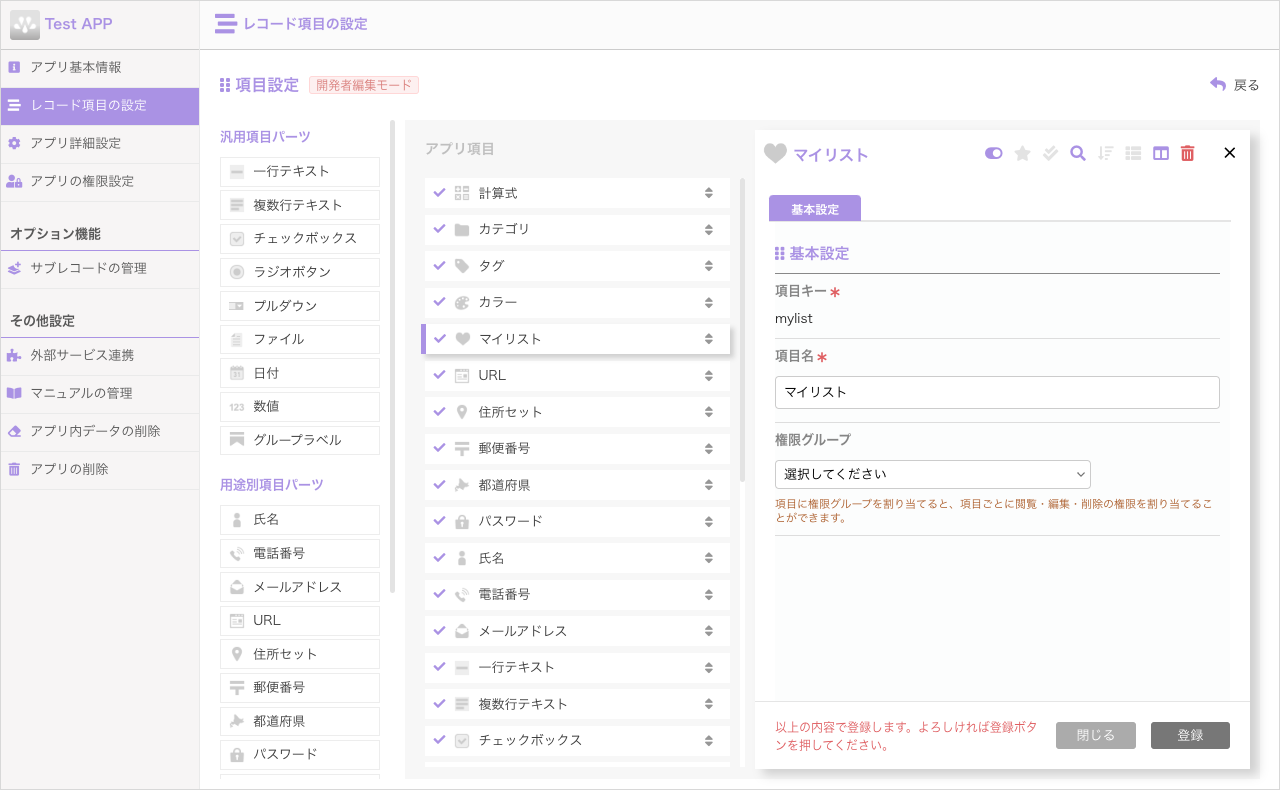Add 数値 part from generic parts
The height and width of the screenshot is (790, 1280).
300,406
